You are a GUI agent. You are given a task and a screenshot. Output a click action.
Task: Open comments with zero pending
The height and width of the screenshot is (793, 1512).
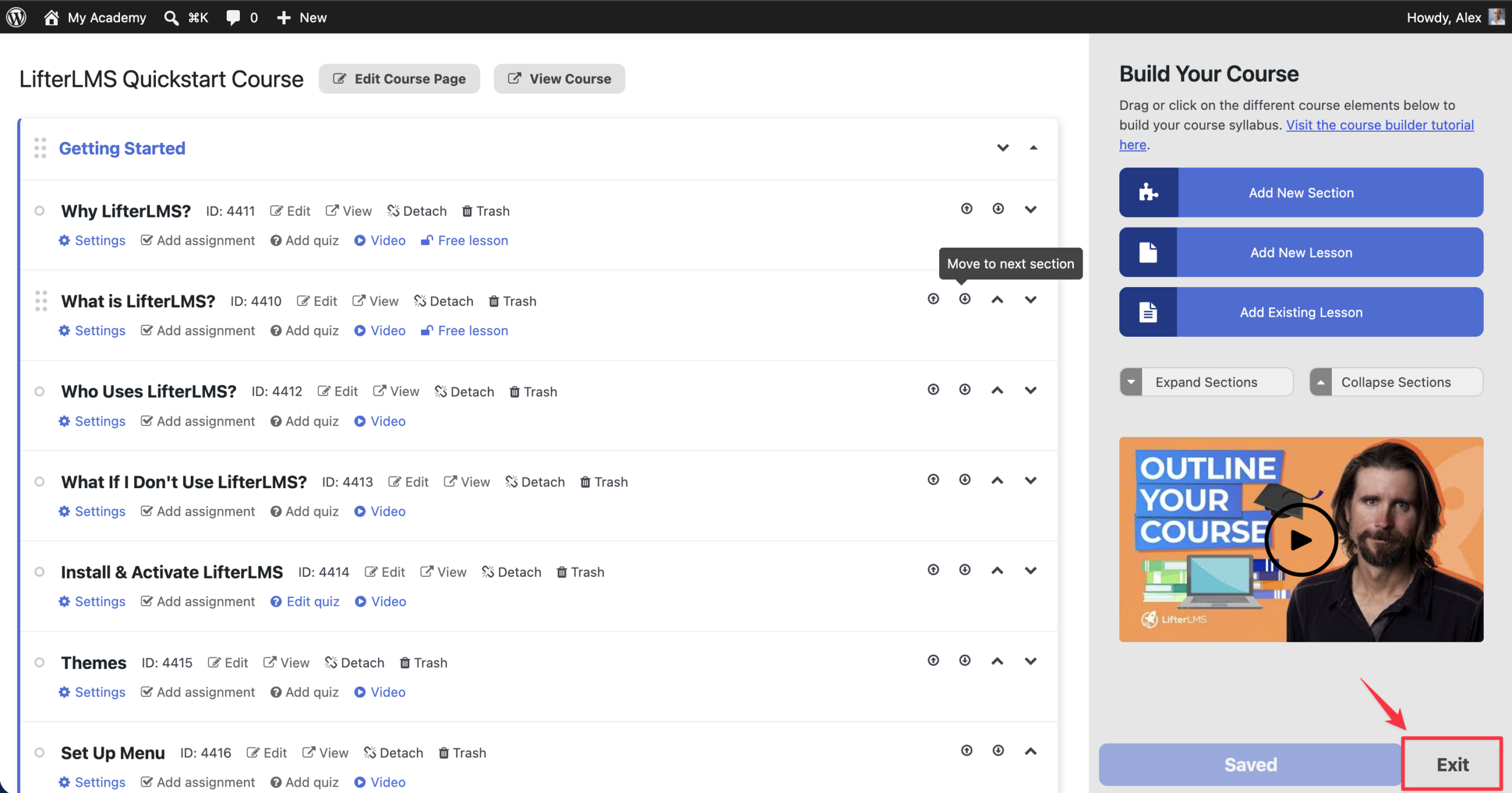click(242, 17)
